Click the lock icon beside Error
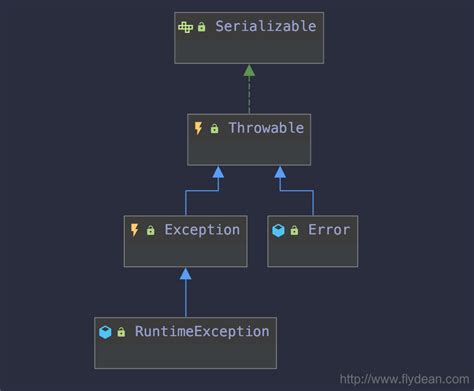474x391 pixels. (x=294, y=230)
